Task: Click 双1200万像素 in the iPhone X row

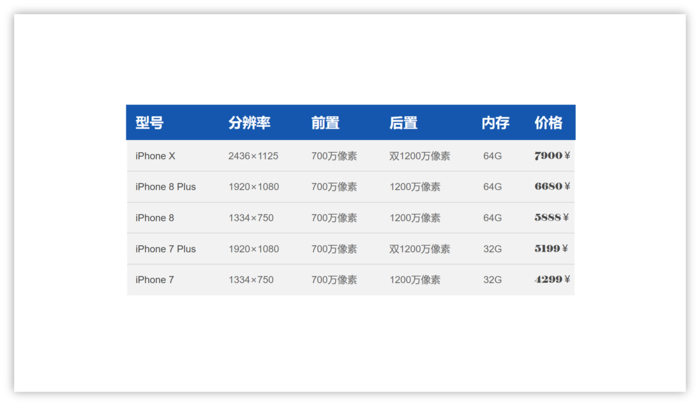Action: (420, 156)
